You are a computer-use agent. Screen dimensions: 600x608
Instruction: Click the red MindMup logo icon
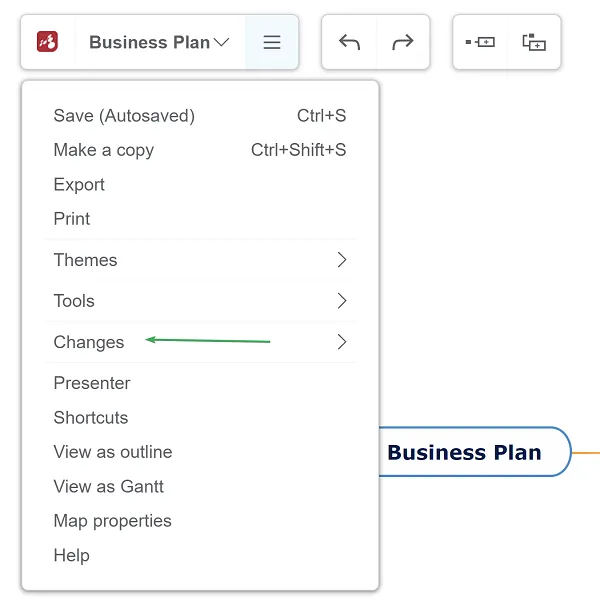point(47,42)
